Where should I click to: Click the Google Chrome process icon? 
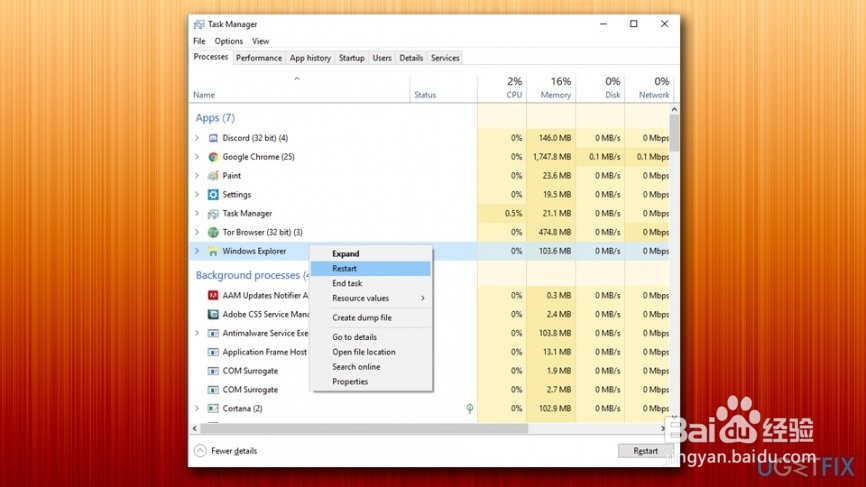coord(213,157)
